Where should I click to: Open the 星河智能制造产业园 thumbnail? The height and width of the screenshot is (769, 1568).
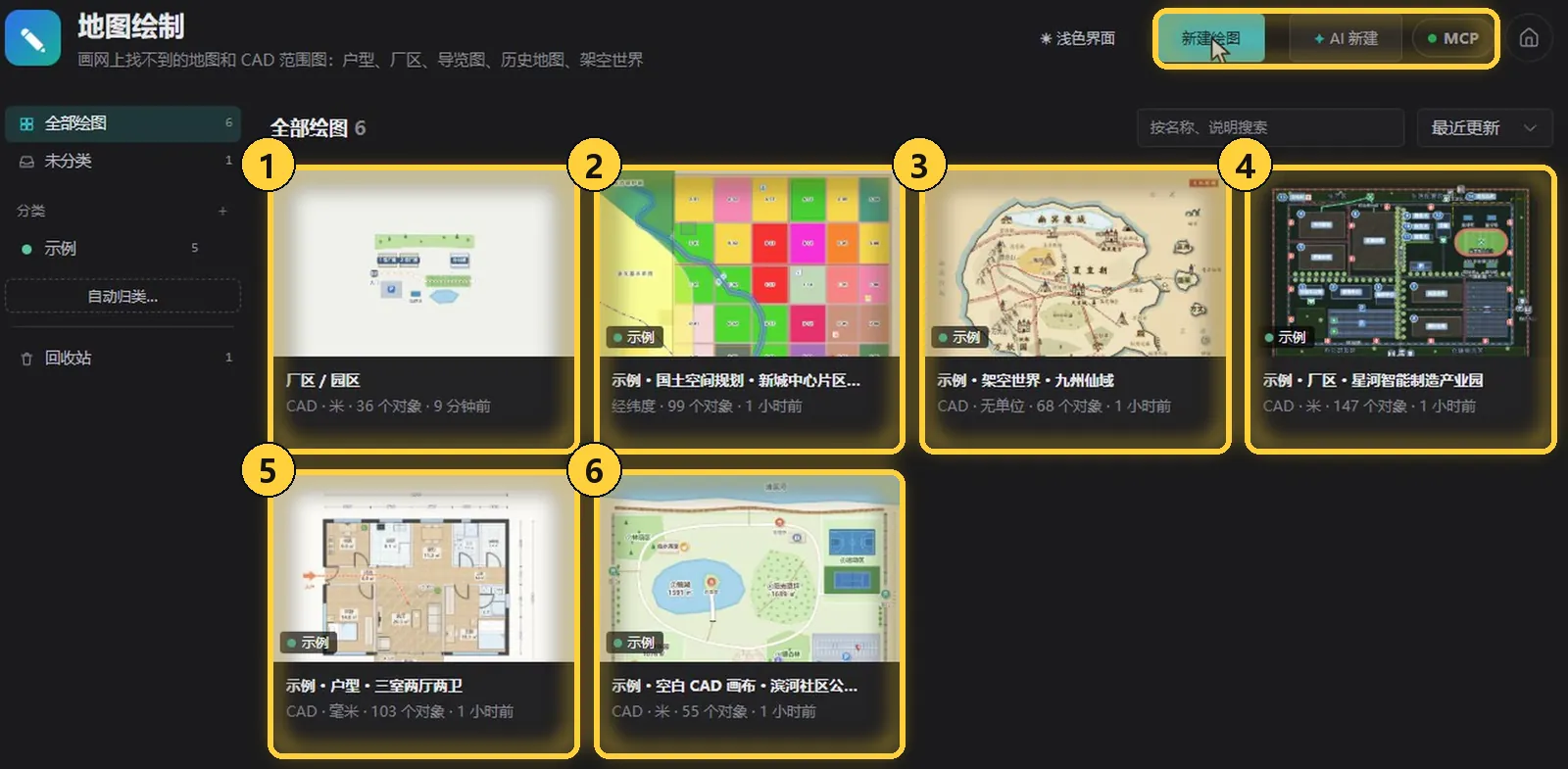(x=1400, y=264)
